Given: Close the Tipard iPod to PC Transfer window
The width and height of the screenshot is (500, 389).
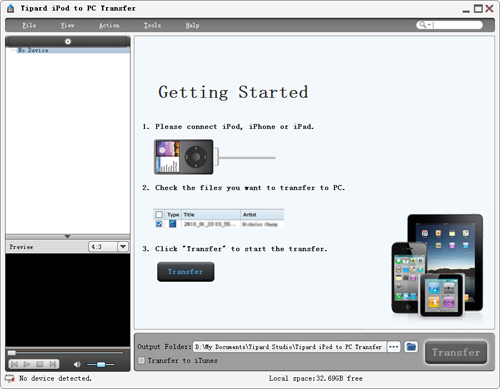Looking at the screenshot, I should 489,9.
